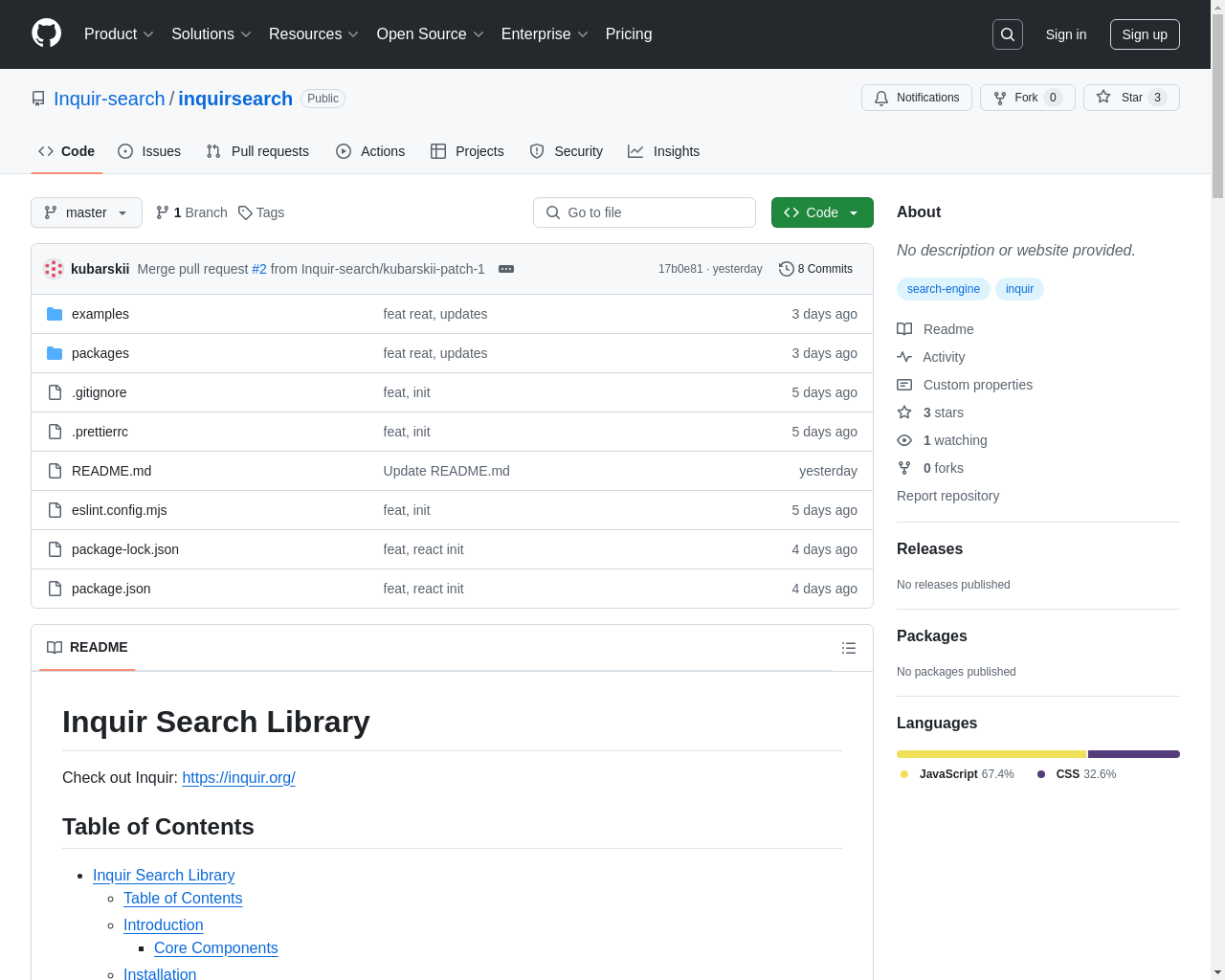This screenshot has width=1225, height=980.
Task: Switch to the Security tab
Action: point(567,151)
